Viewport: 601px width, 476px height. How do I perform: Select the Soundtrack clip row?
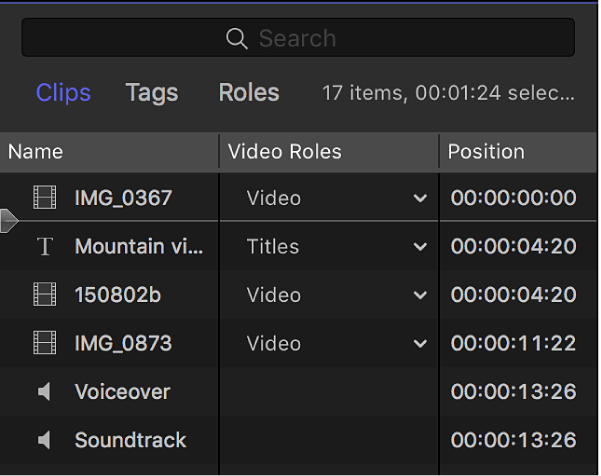coord(130,440)
